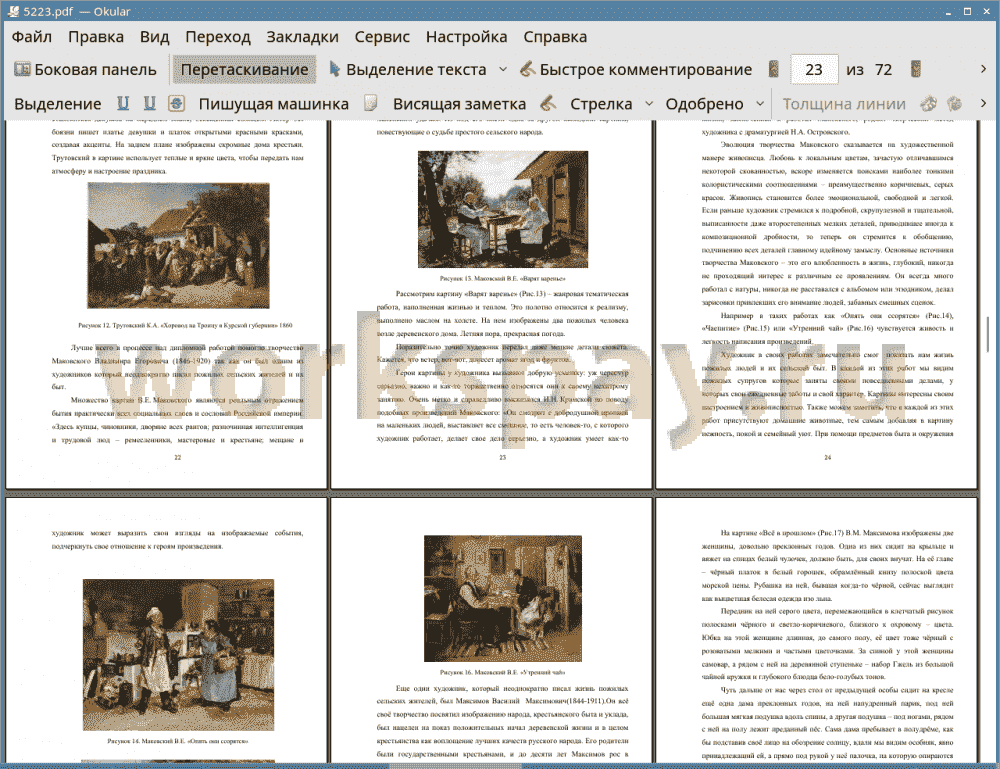Click painting image of Рисунок 14

pyautogui.click(x=179, y=654)
